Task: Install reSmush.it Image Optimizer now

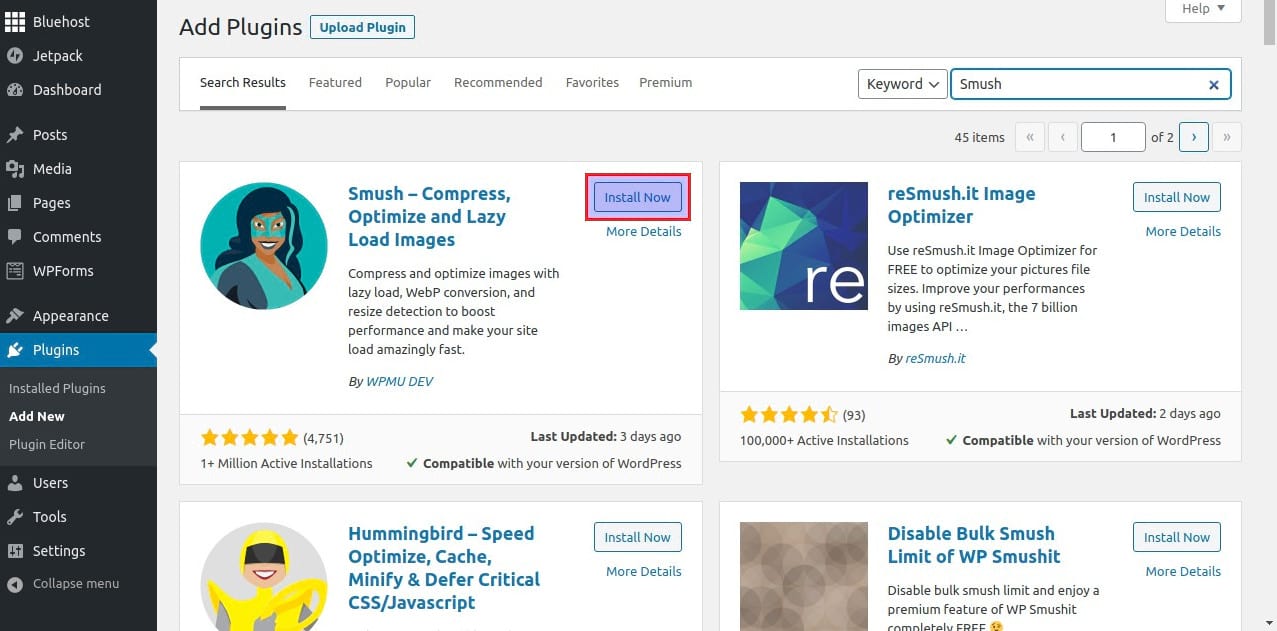Action: [1177, 197]
